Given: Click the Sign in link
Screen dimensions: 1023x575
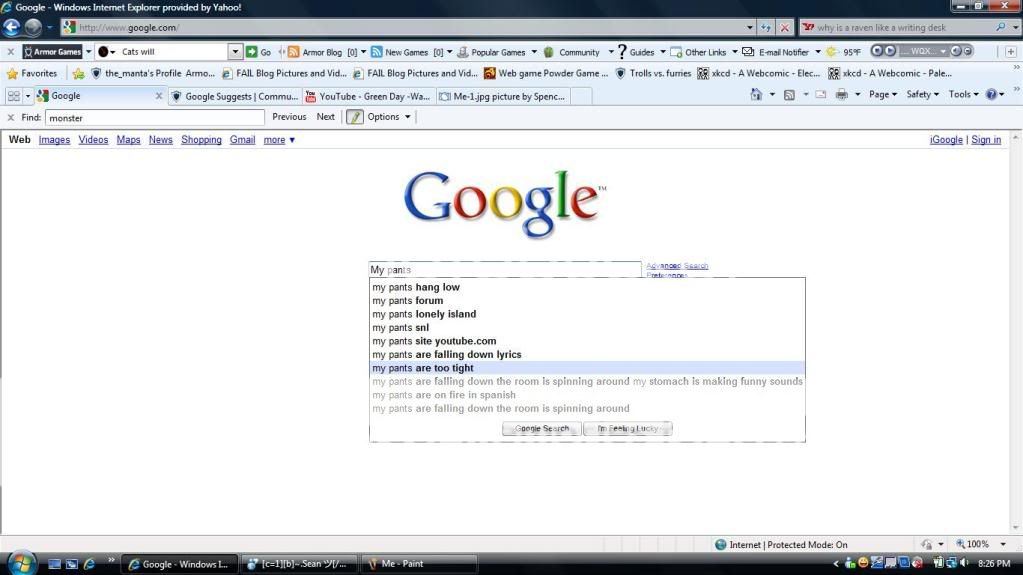Looking at the screenshot, I should click(986, 140).
